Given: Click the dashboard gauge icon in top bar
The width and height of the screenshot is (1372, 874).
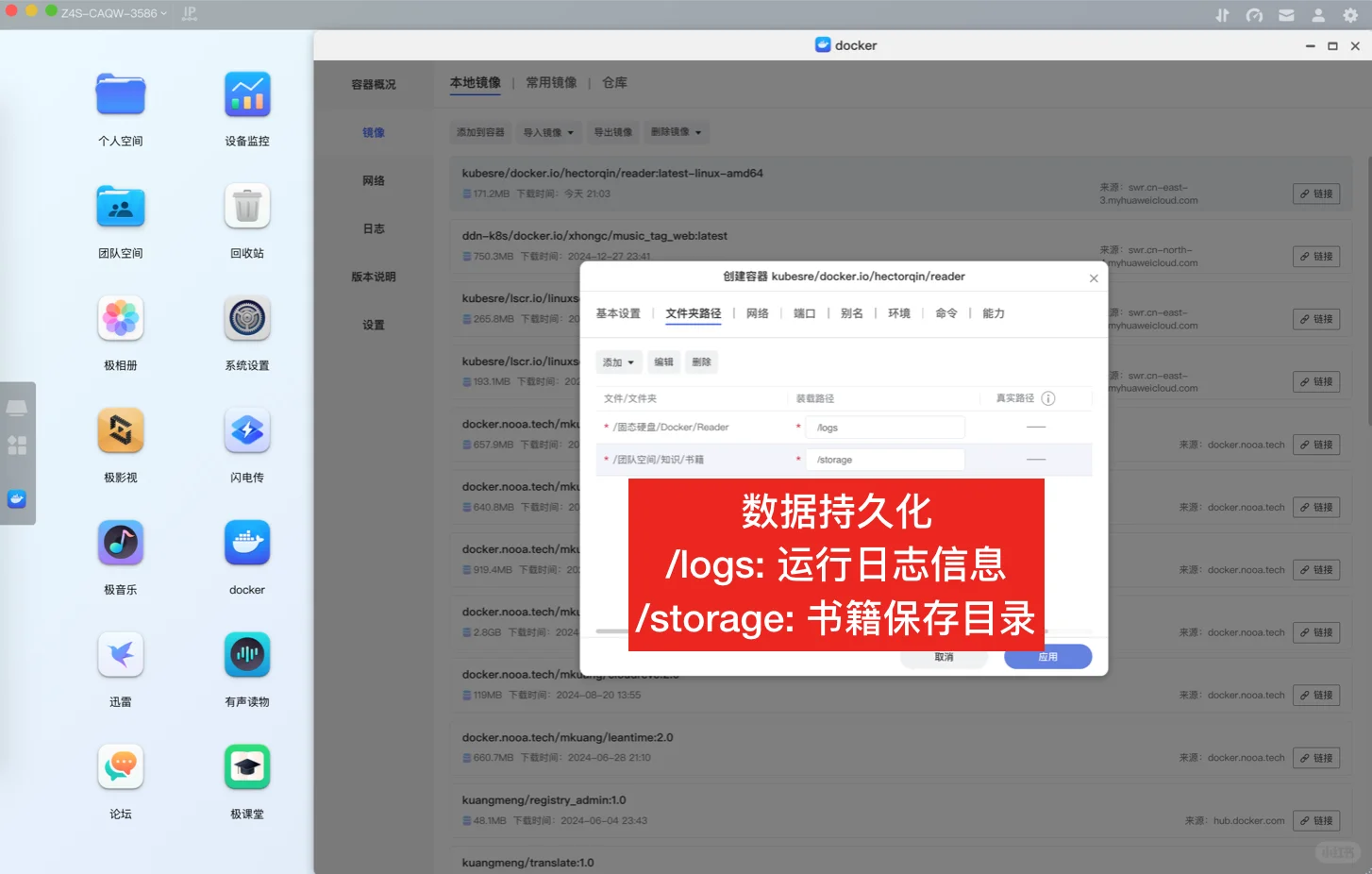Looking at the screenshot, I should pyautogui.click(x=1254, y=15).
